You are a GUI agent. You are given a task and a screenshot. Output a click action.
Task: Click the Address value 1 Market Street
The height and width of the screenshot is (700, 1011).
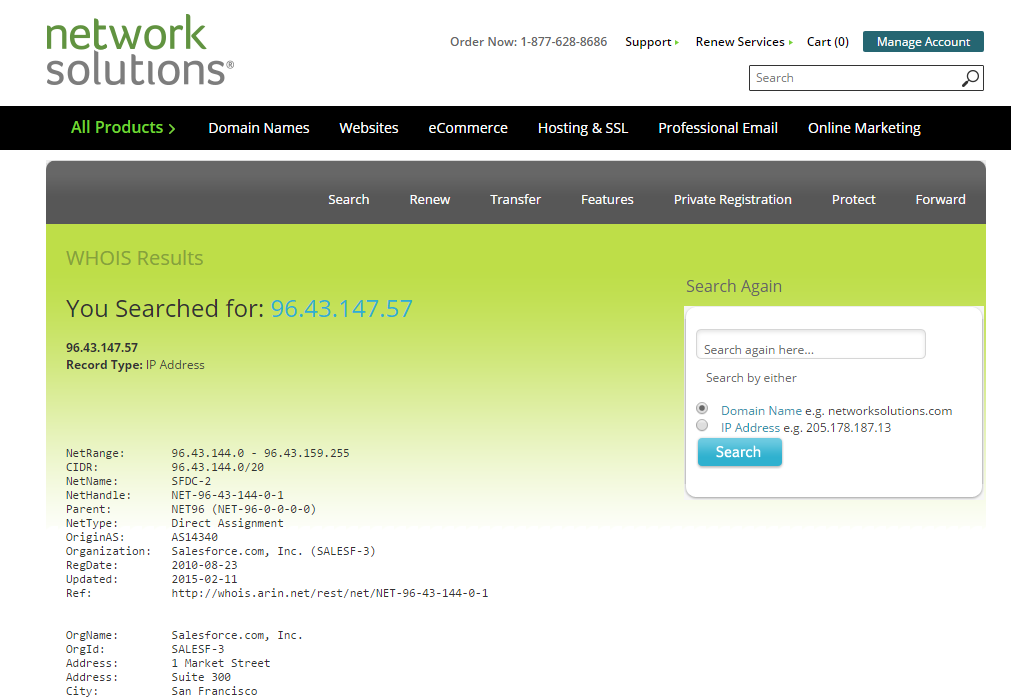click(x=221, y=663)
